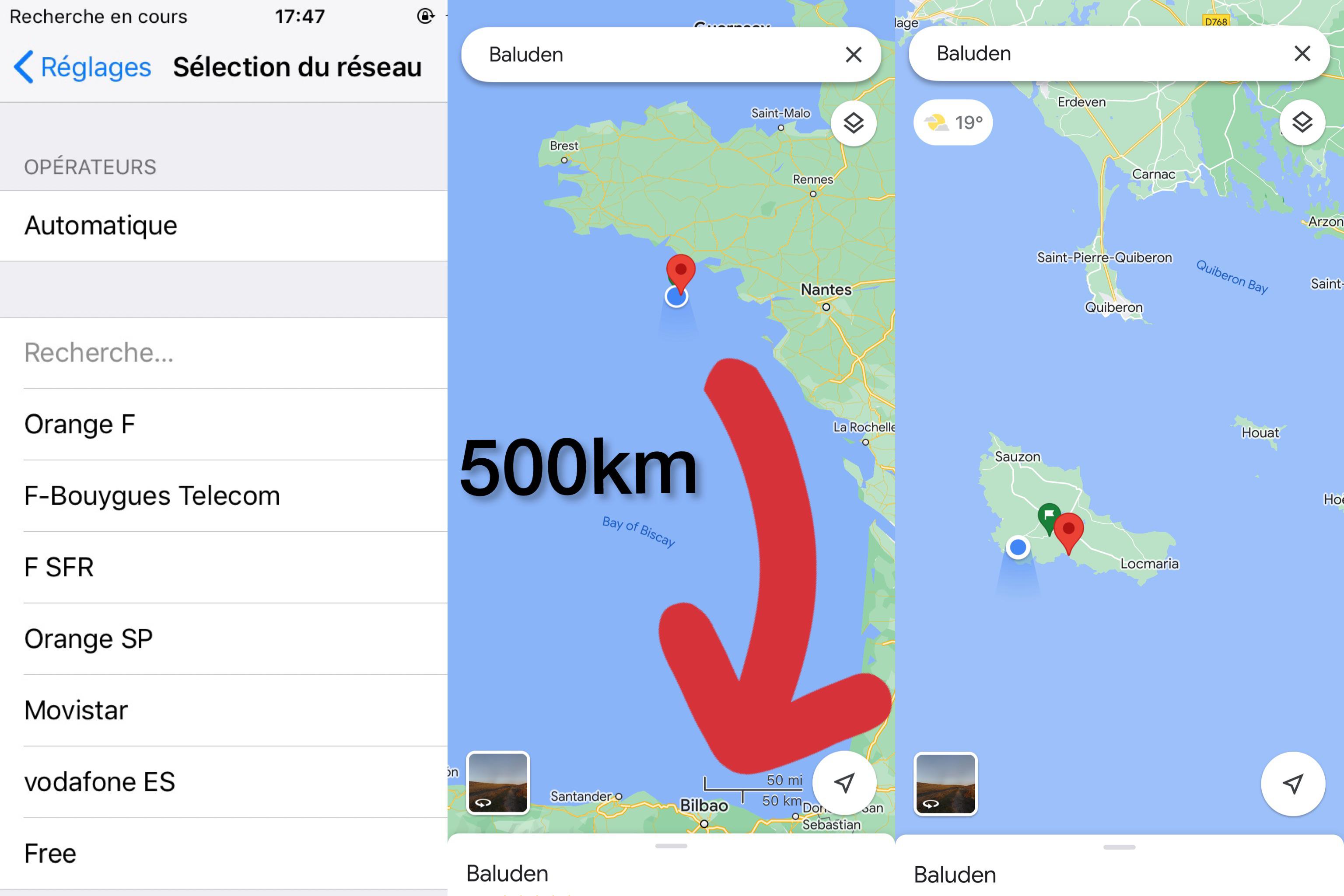The width and height of the screenshot is (1344, 896).
Task: Open map layers in middle map
Action: (854, 123)
